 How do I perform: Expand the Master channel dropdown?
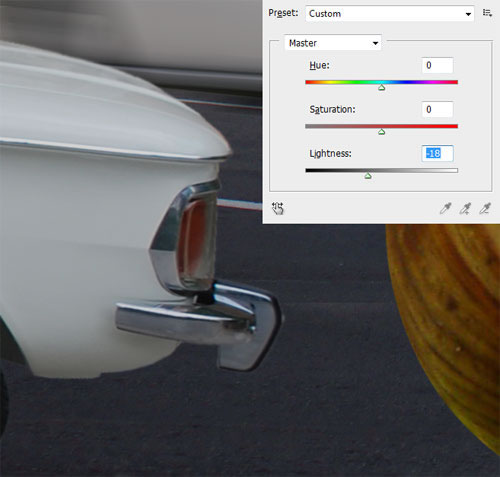pyautogui.click(x=333, y=43)
